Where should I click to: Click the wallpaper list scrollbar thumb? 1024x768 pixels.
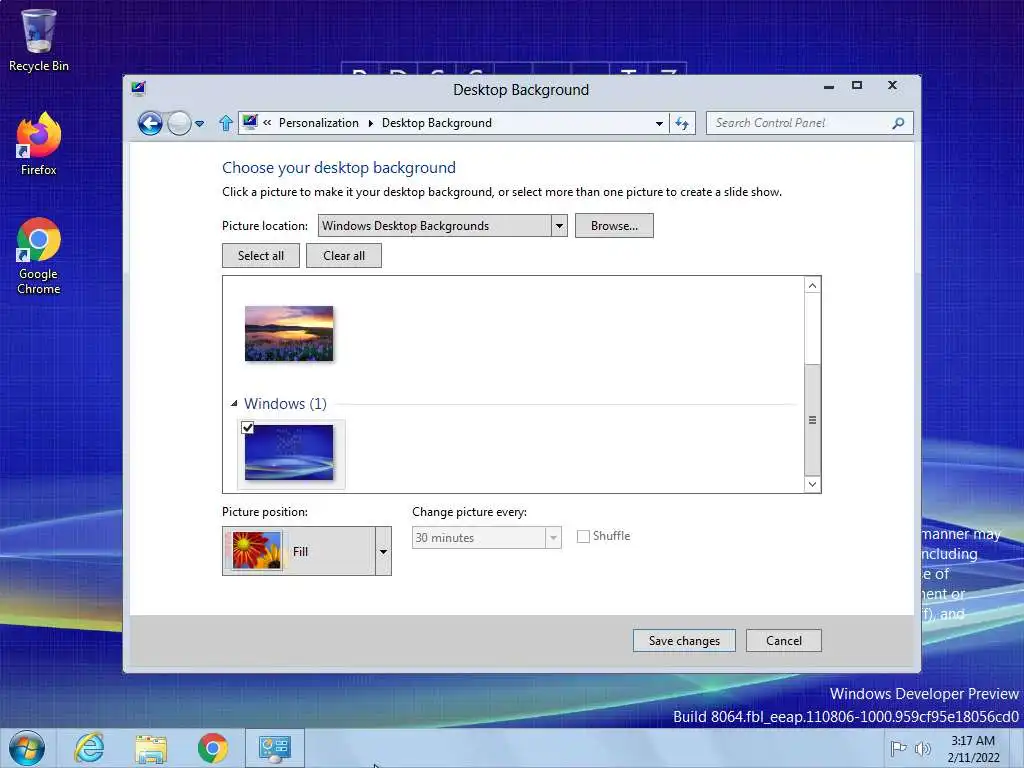[x=812, y=420]
